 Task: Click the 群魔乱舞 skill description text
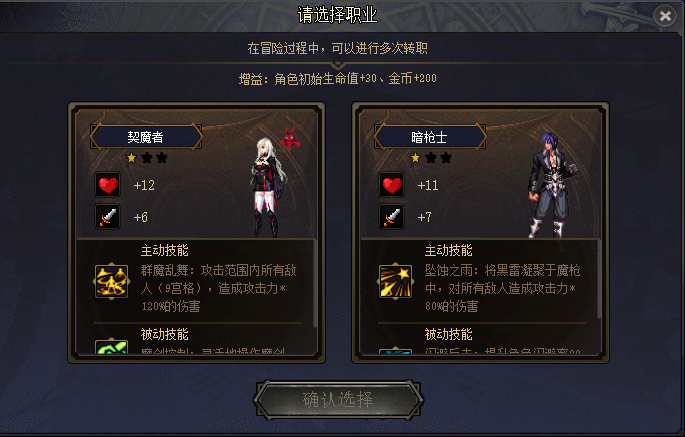(218, 288)
